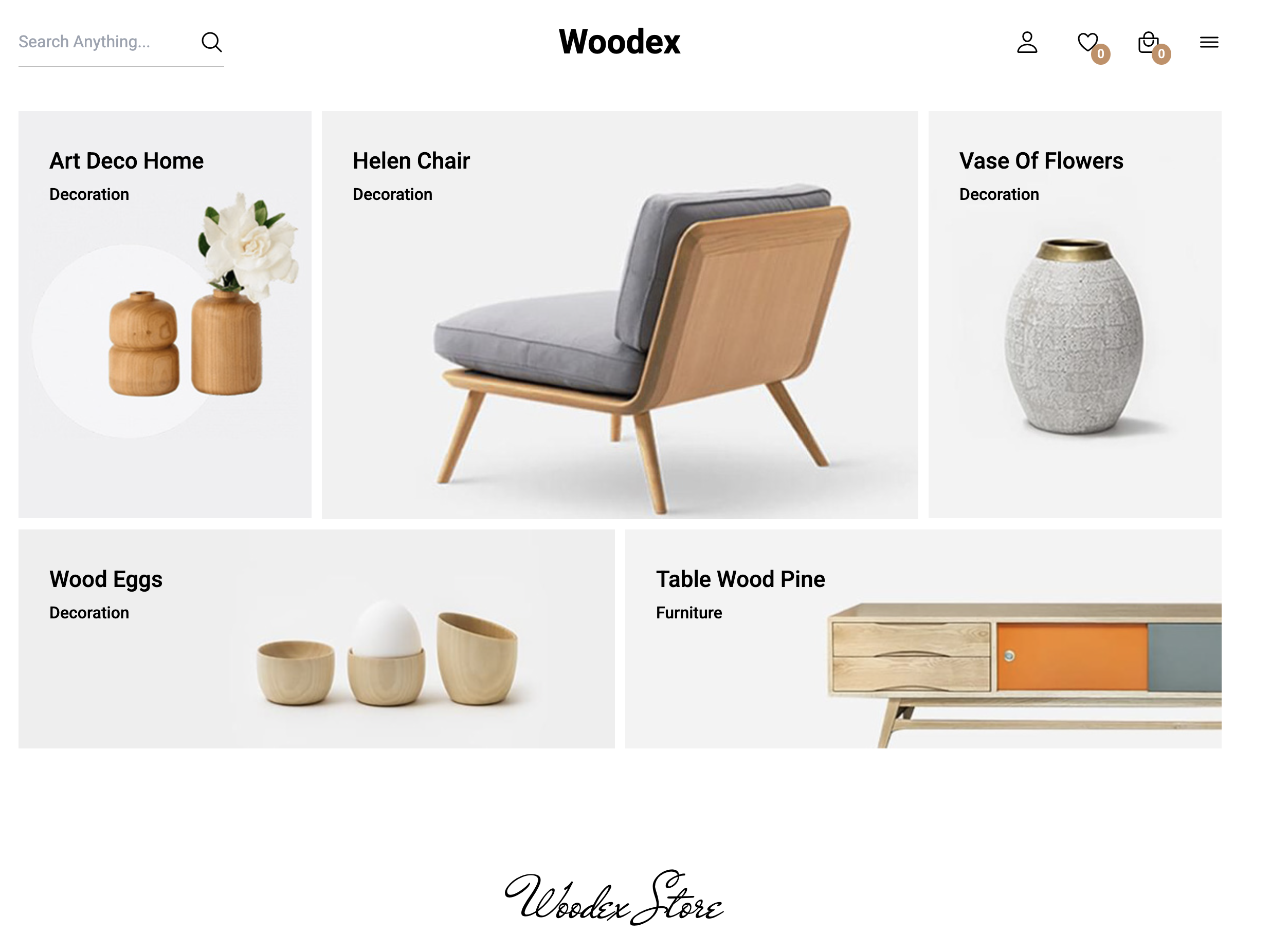Click the search magnifier icon
1271x952 pixels.
(x=211, y=42)
